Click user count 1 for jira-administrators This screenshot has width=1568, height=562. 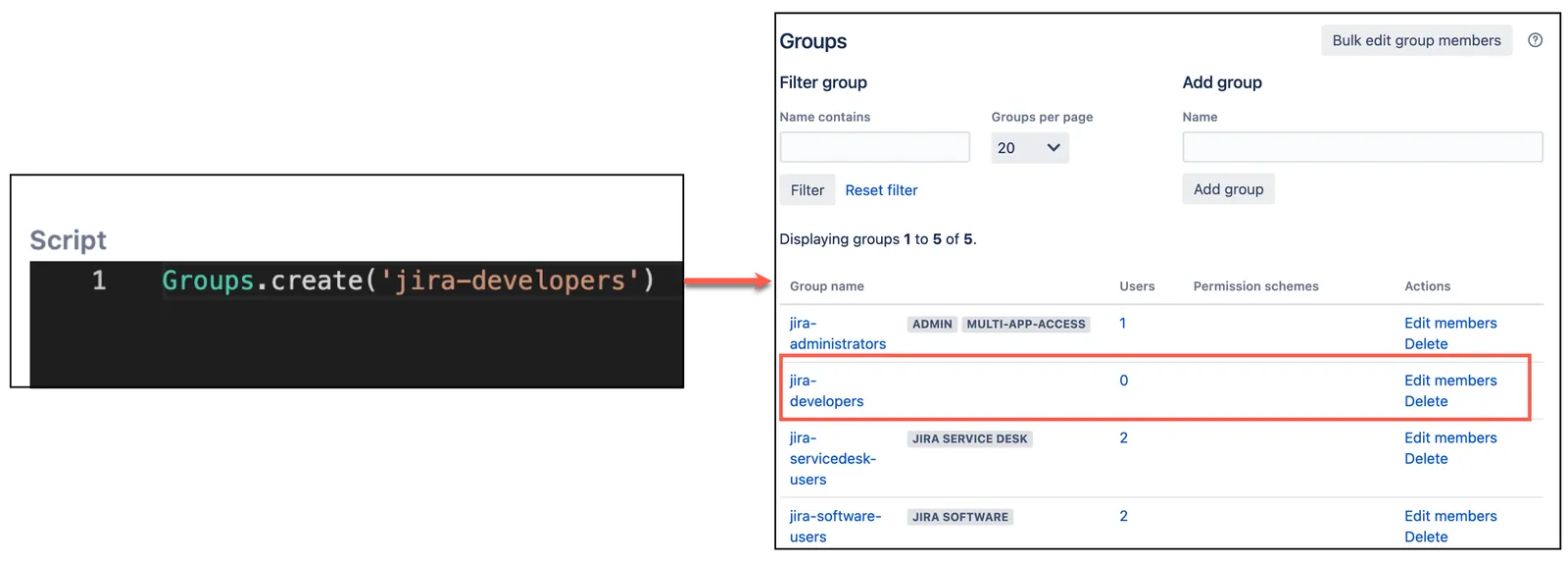point(1123,323)
